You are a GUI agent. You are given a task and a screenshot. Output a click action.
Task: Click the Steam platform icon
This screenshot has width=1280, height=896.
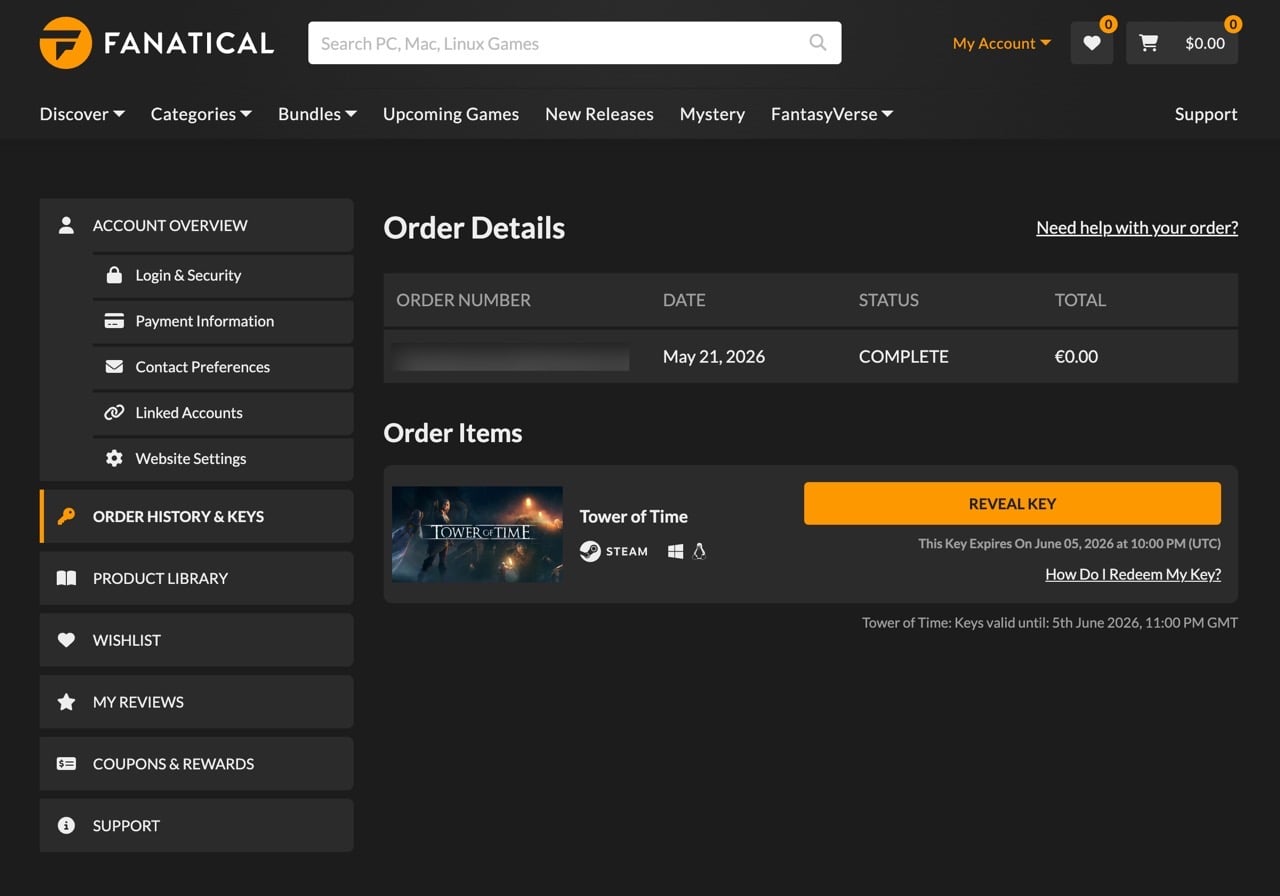590,551
